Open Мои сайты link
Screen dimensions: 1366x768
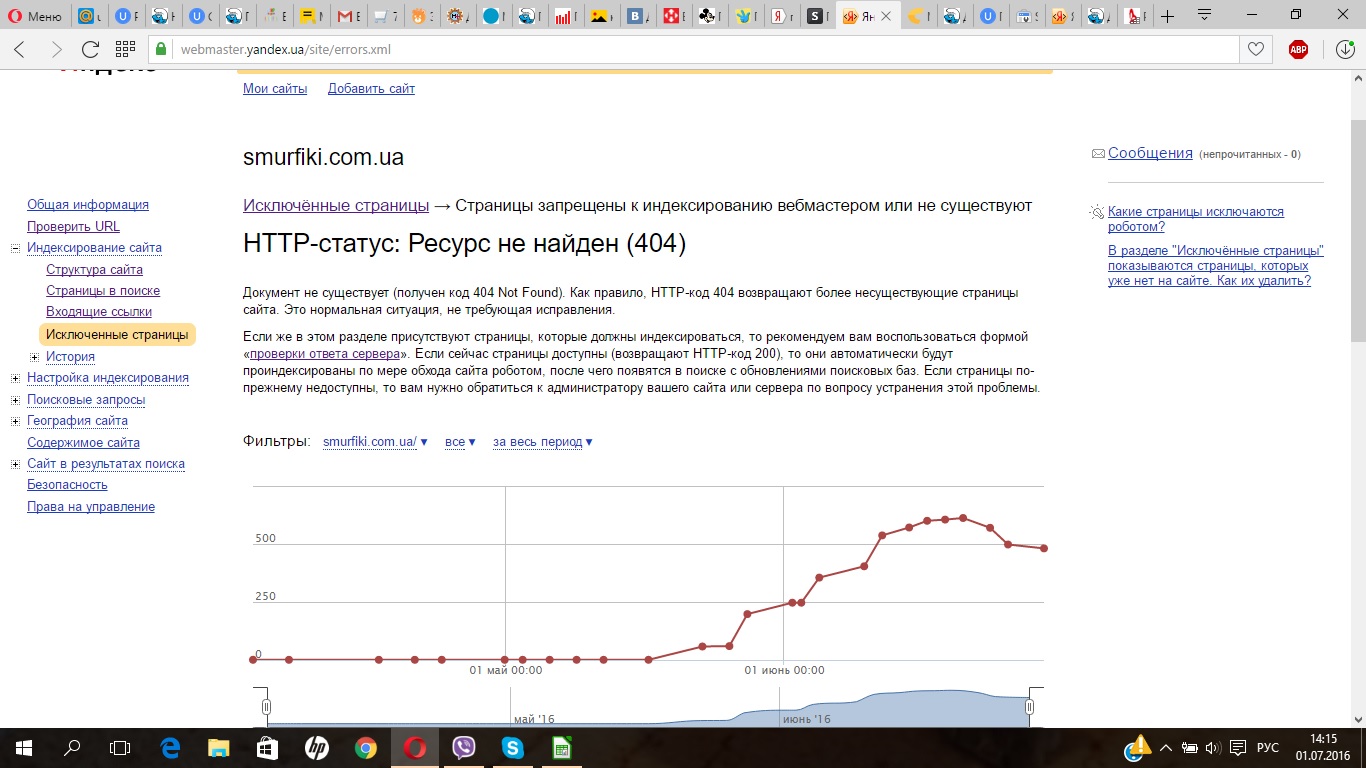click(x=275, y=89)
